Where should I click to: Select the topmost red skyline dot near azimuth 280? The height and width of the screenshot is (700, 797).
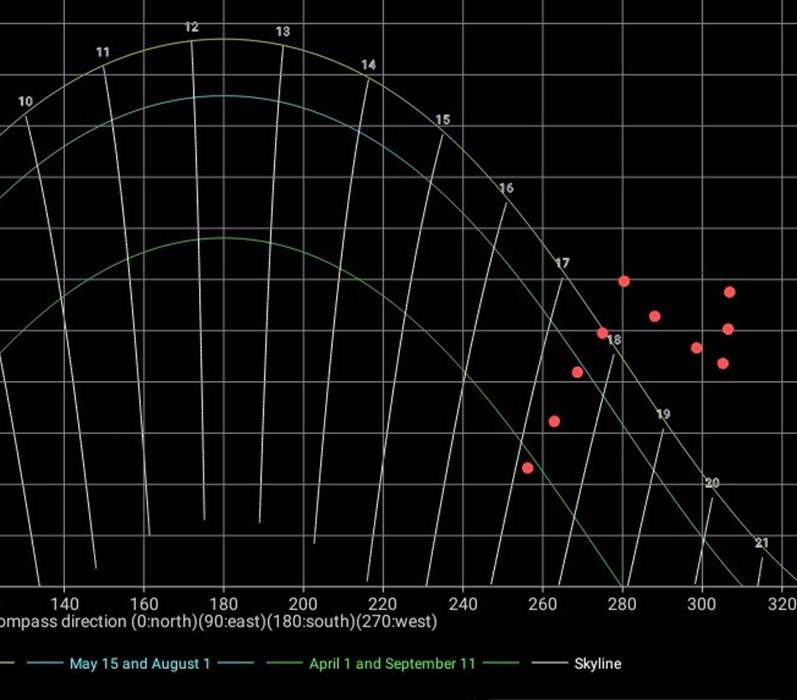click(x=624, y=281)
